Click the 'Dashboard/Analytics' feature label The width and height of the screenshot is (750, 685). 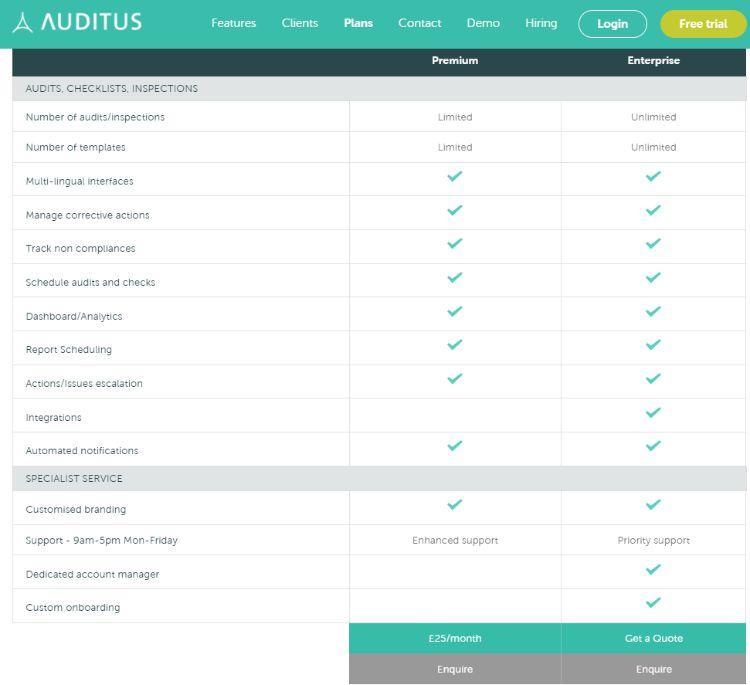coord(74,317)
